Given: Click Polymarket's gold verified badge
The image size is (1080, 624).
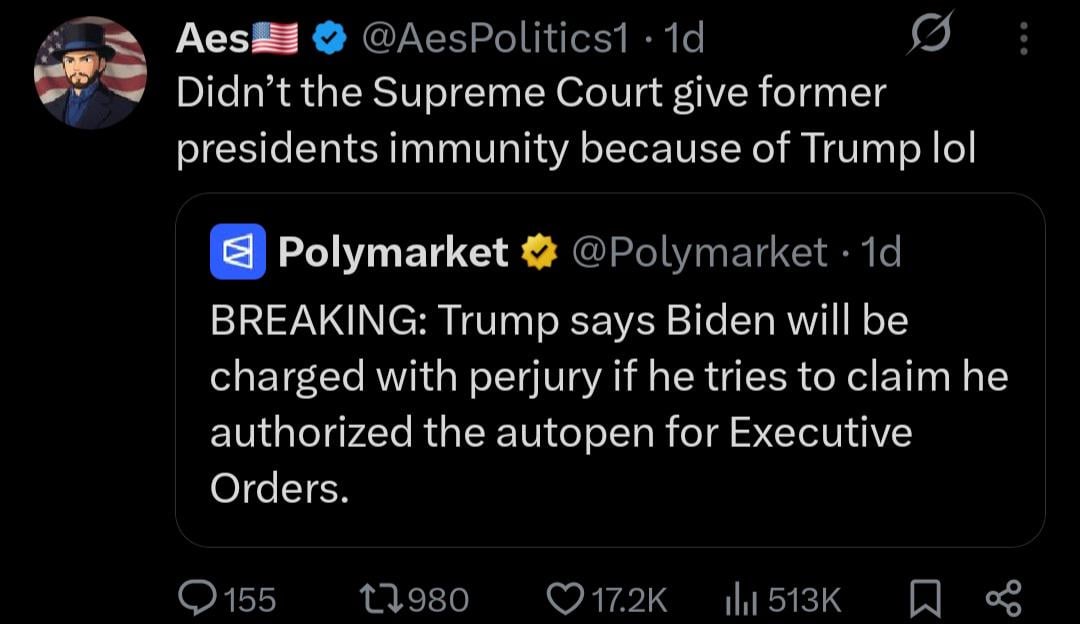Looking at the screenshot, I should tap(540, 253).
